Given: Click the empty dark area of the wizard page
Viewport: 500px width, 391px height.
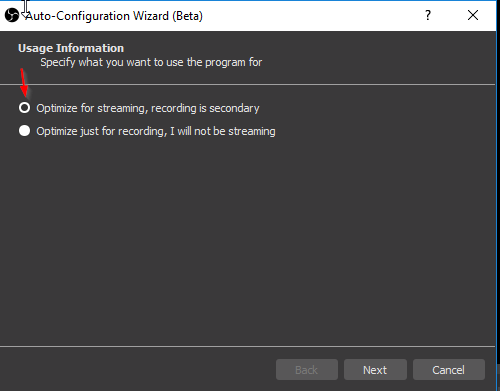Looking at the screenshot, I should (247, 240).
